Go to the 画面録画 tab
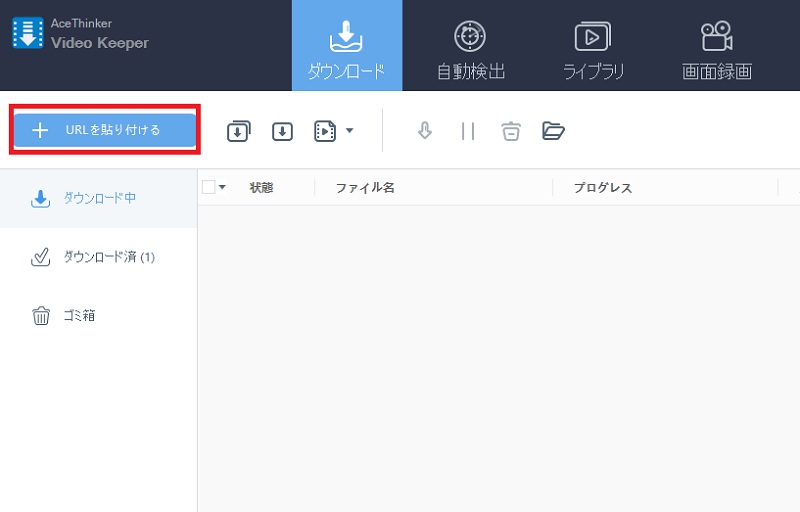This screenshot has width=800, height=512. 716,50
